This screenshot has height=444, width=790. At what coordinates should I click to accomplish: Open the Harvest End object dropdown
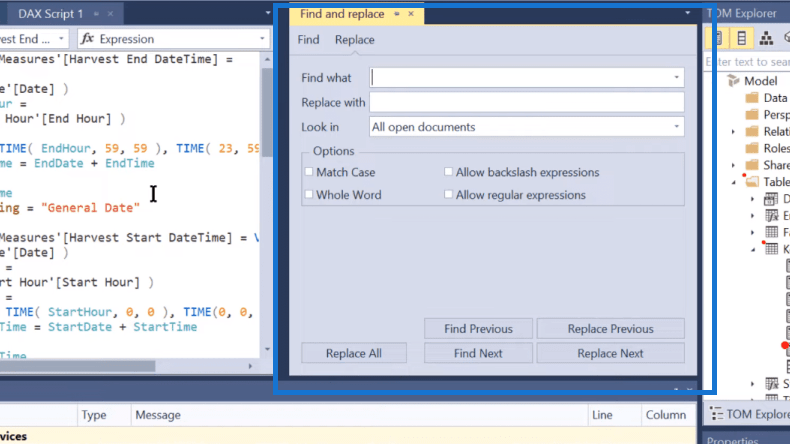click(x=61, y=39)
